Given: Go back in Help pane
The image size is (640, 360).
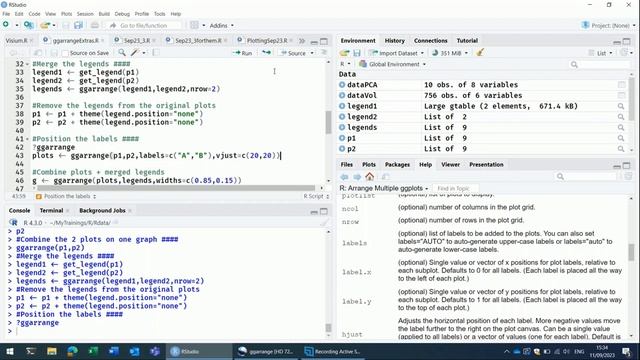Looking at the screenshot, I should tap(344, 177).
